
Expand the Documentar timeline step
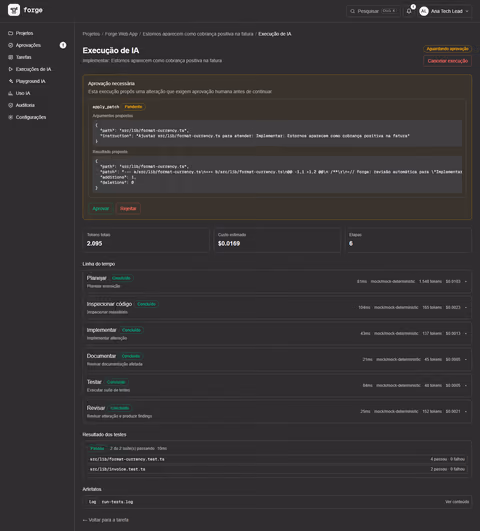pyautogui.click(x=277, y=360)
